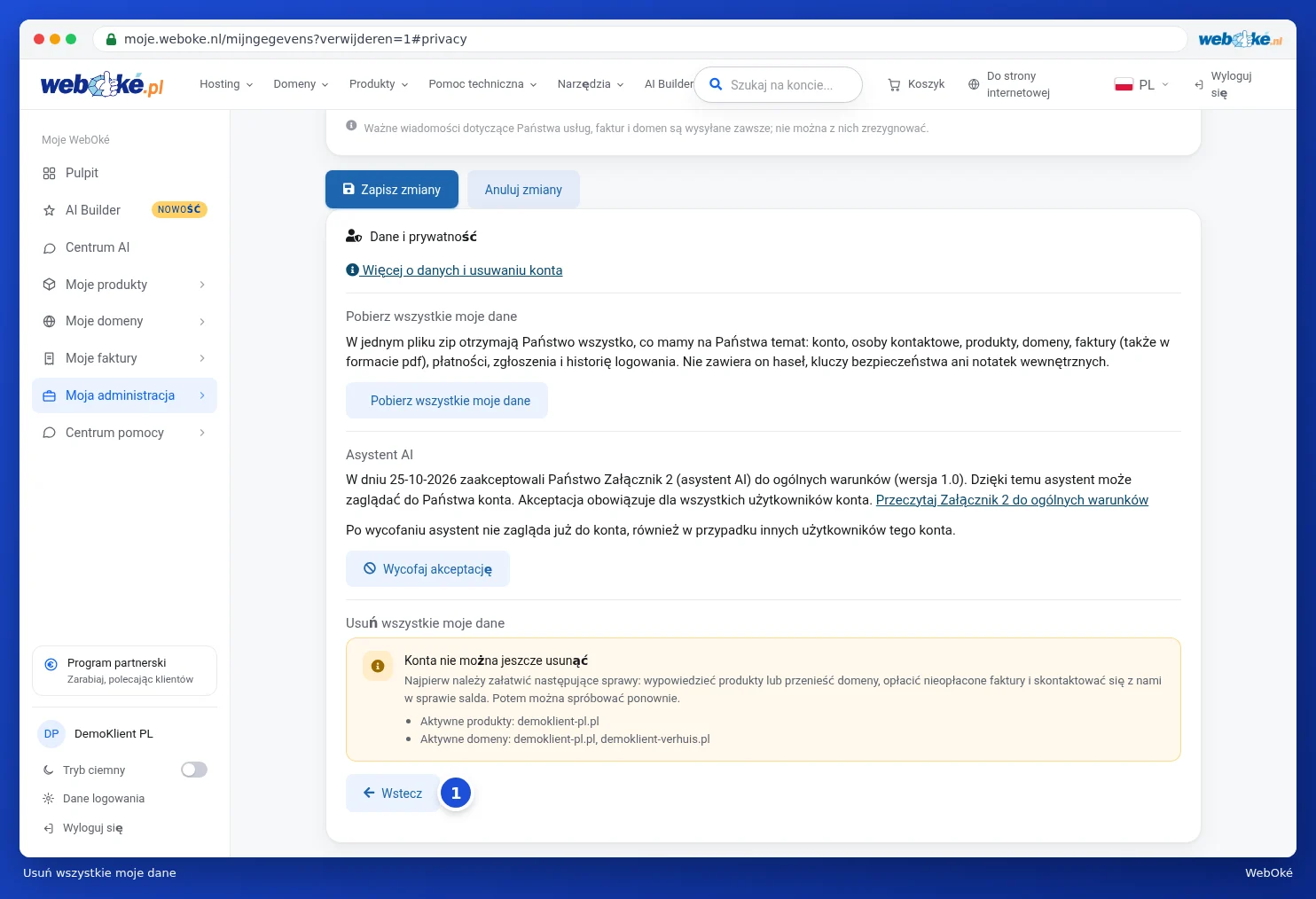
Task: Click Wyloguj się in the sidebar footer
Action: click(x=83, y=828)
